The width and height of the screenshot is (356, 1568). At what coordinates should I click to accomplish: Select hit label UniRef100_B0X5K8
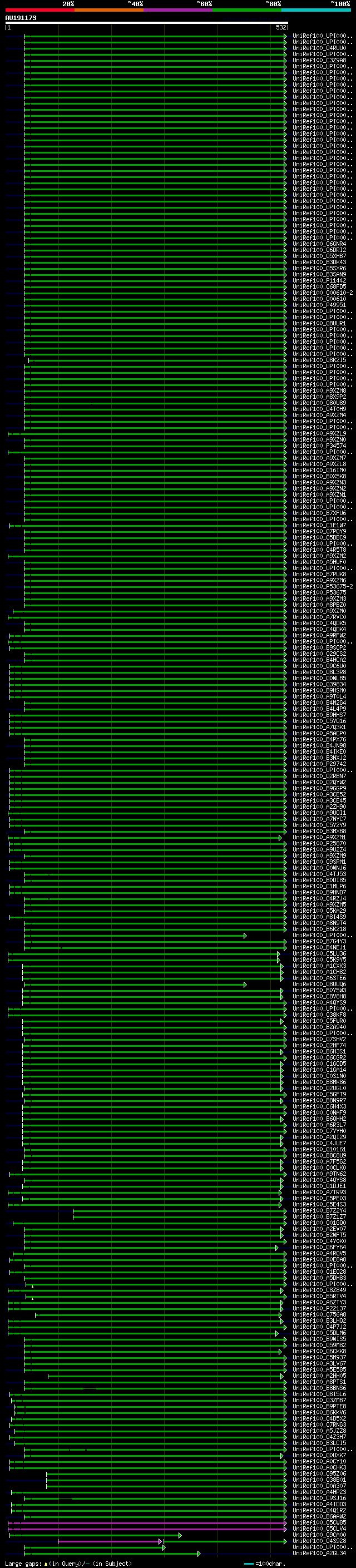click(x=319, y=477)
